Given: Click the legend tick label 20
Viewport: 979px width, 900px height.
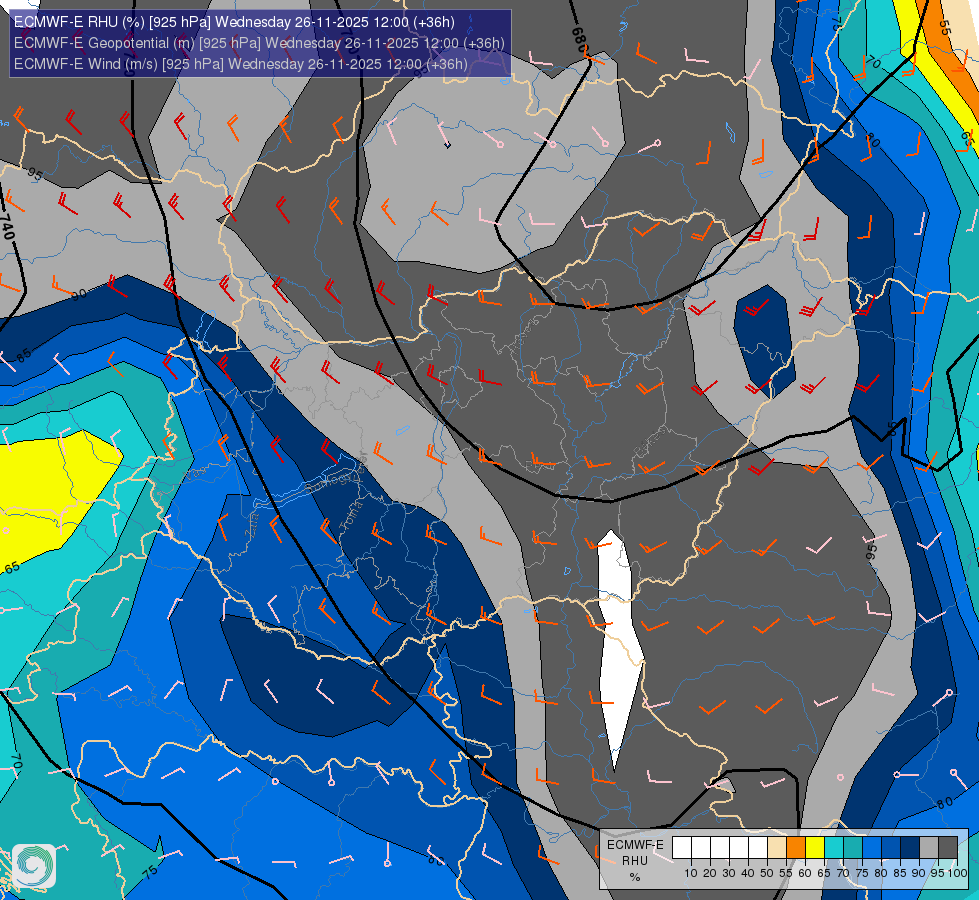Looking at the screenshot, I should 710,873.
